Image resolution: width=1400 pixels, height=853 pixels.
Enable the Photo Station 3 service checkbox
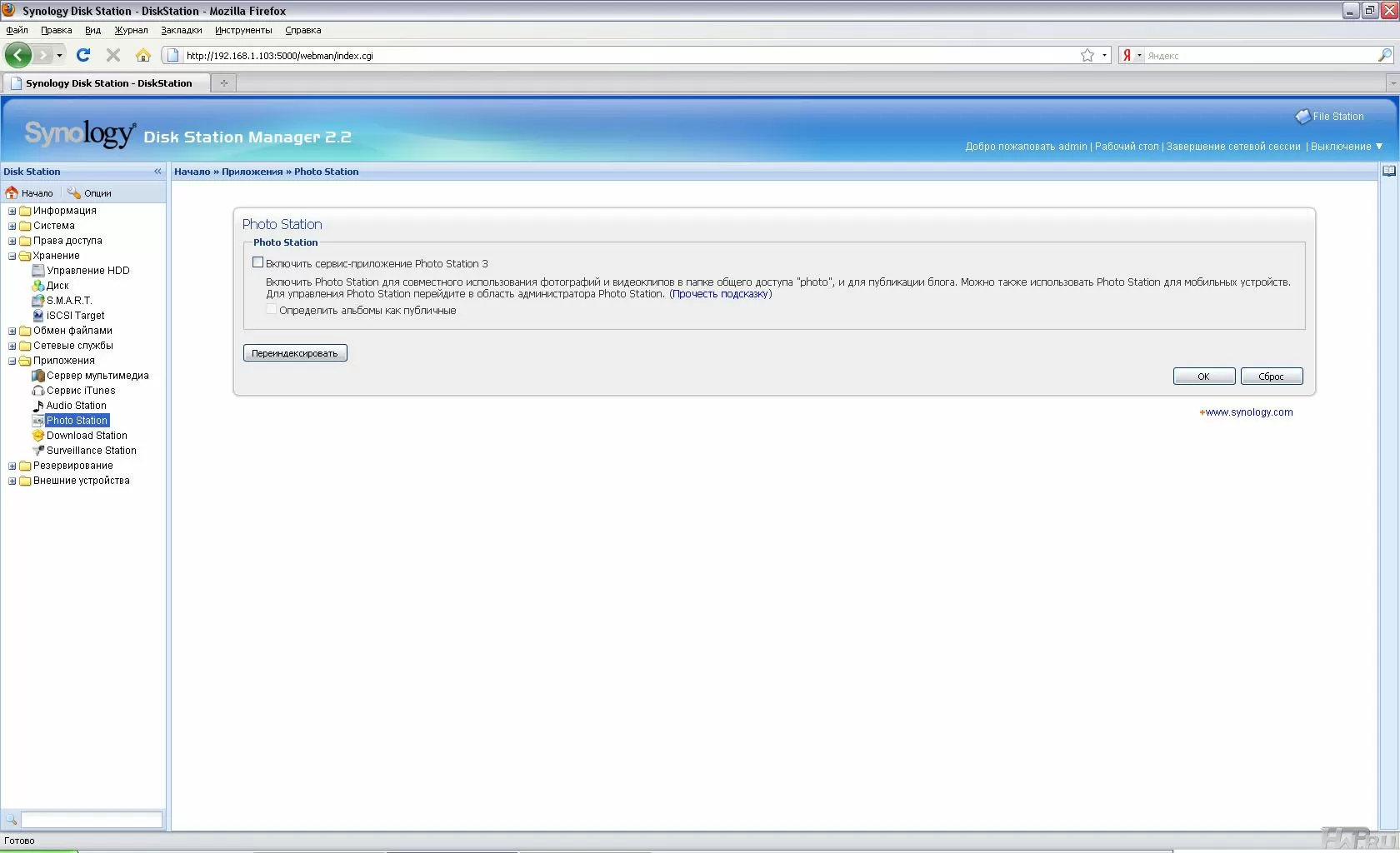258,262
